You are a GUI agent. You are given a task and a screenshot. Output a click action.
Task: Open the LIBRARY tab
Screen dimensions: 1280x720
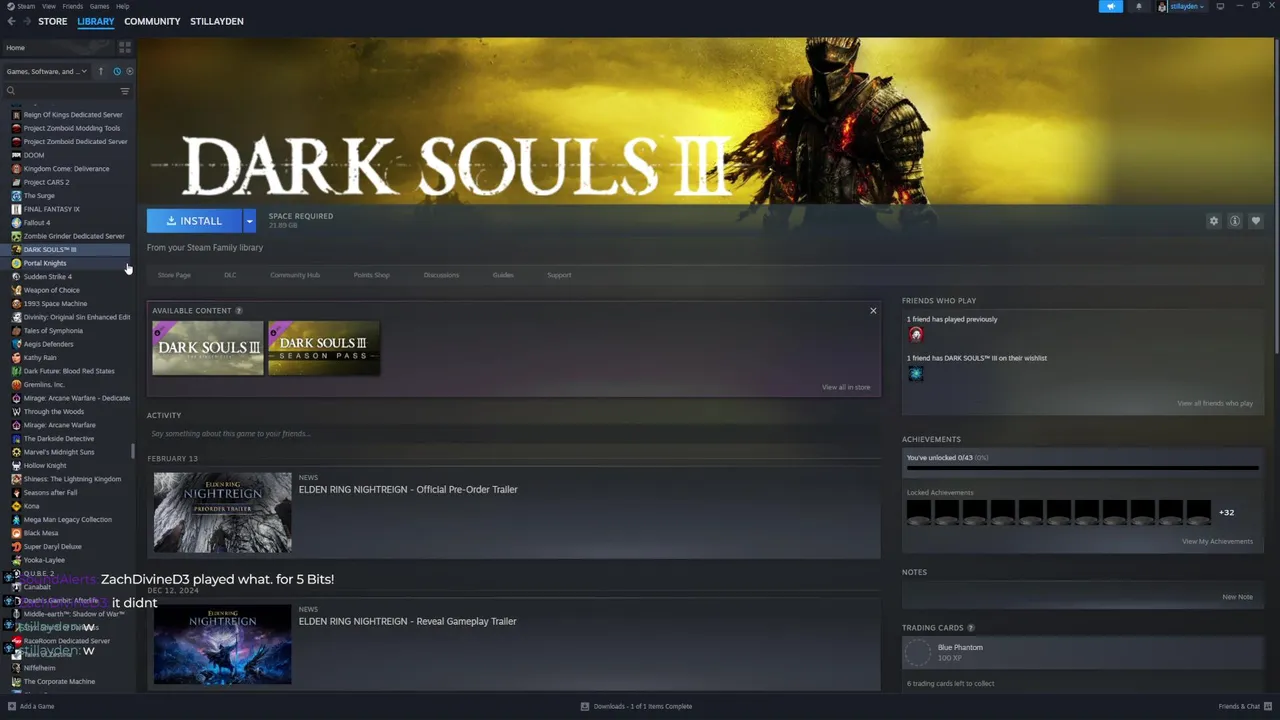(96, 21)
